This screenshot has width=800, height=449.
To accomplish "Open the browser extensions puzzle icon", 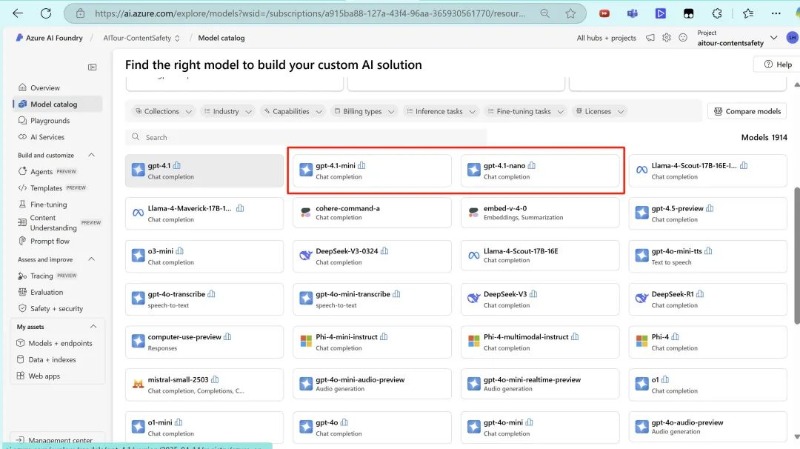I will point(717,14).
